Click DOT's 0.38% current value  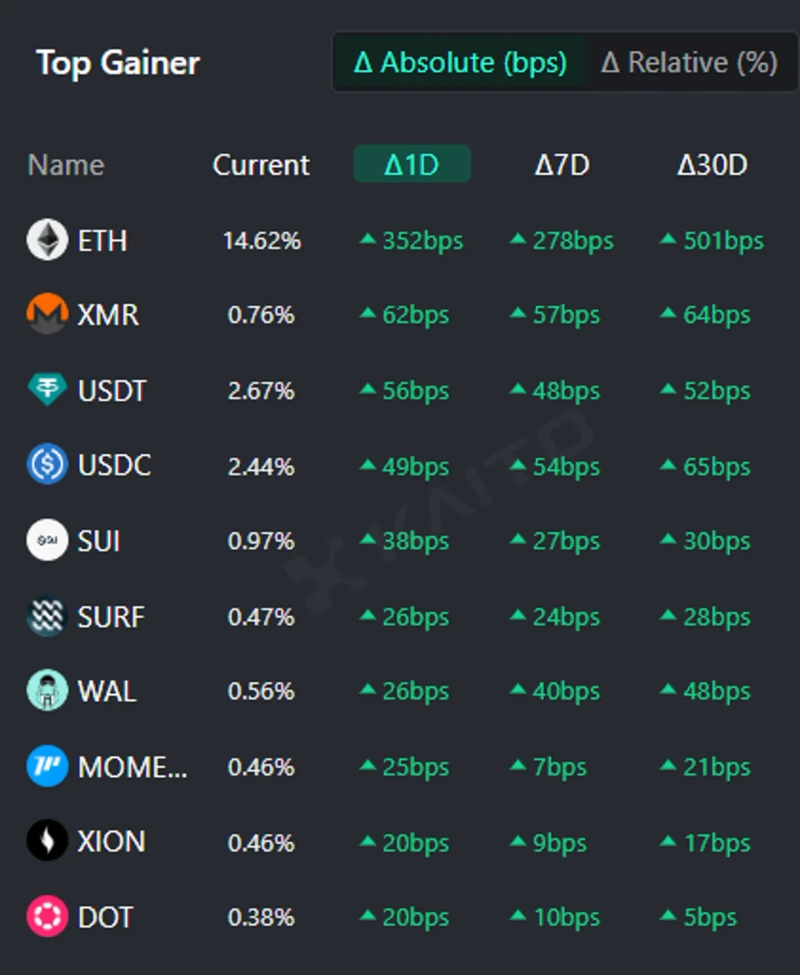pos(261,917)
